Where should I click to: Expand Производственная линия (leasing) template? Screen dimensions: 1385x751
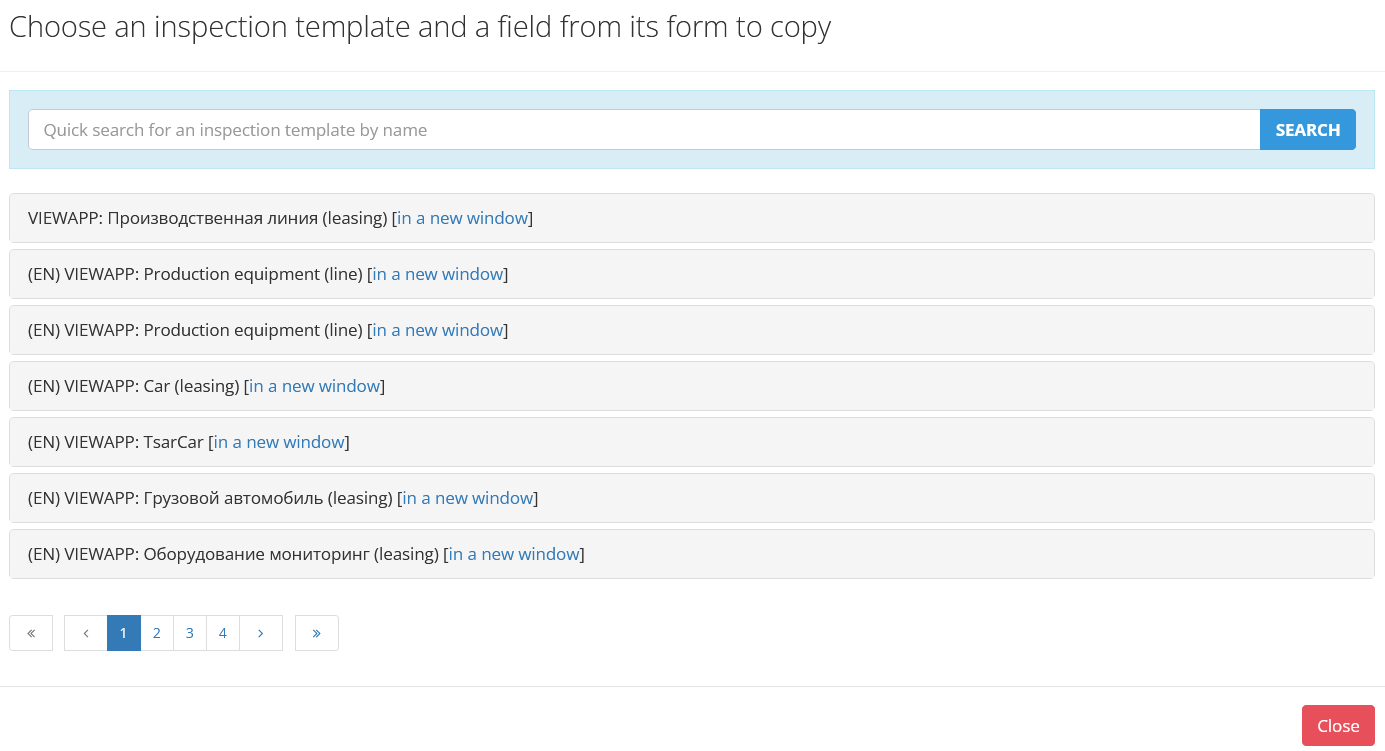(692, 218)
